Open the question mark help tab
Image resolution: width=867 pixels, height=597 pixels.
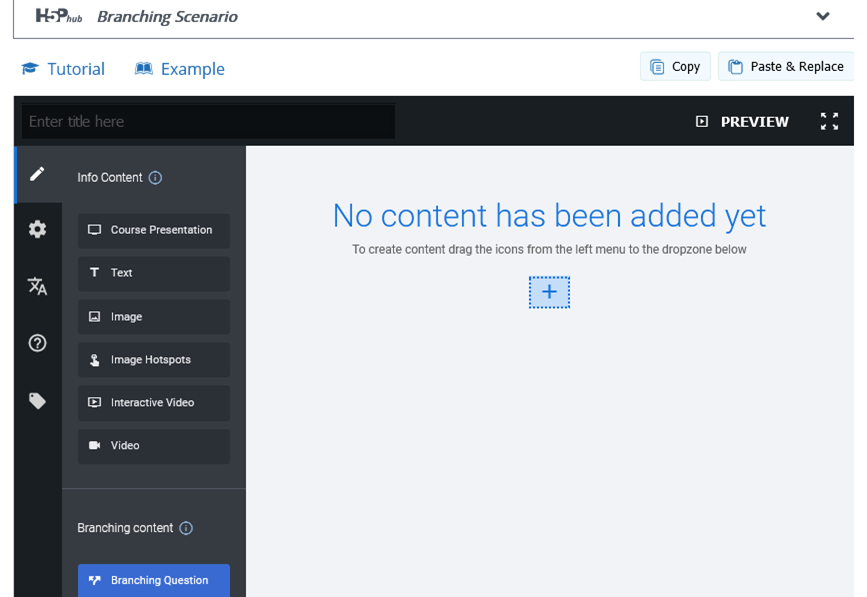[x=37, y=343]
